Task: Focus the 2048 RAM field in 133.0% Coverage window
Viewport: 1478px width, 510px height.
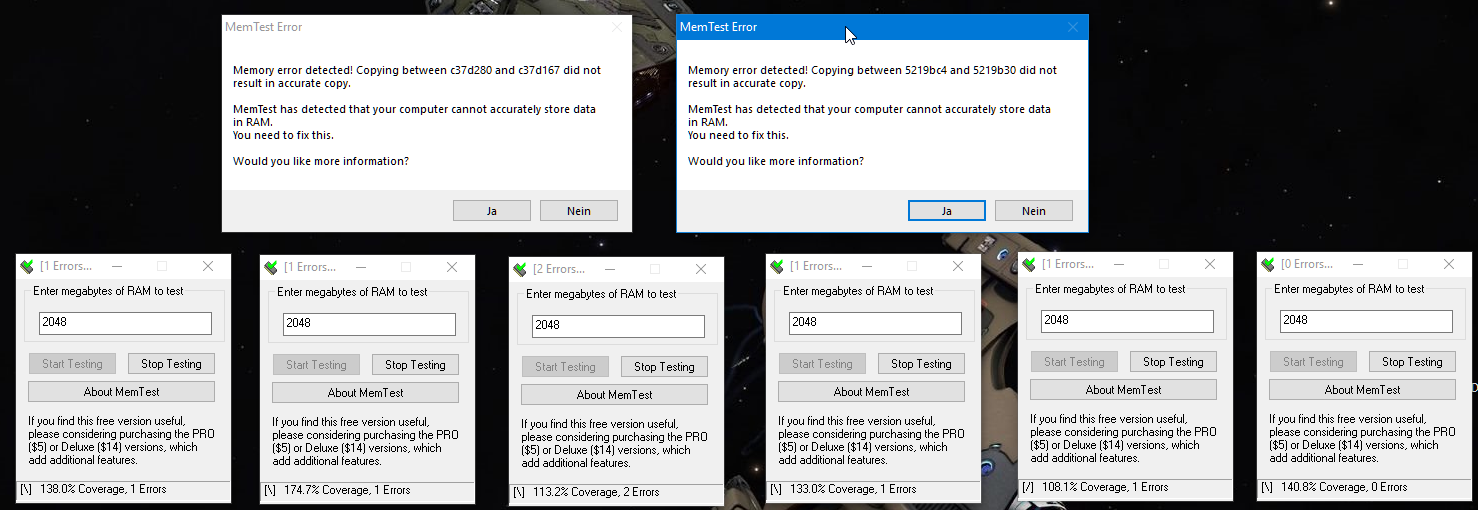Action: click(875, 323)
